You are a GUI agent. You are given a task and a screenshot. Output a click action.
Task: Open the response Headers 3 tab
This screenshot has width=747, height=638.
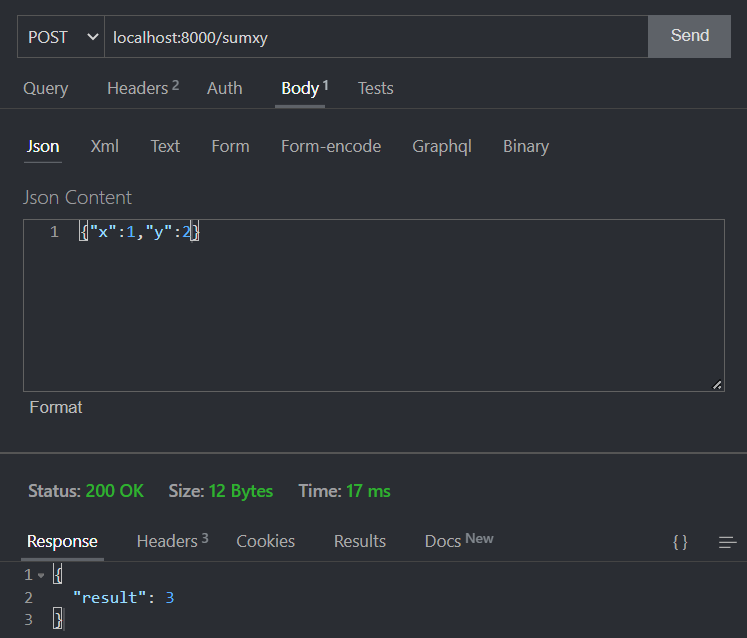click(172, 541)
